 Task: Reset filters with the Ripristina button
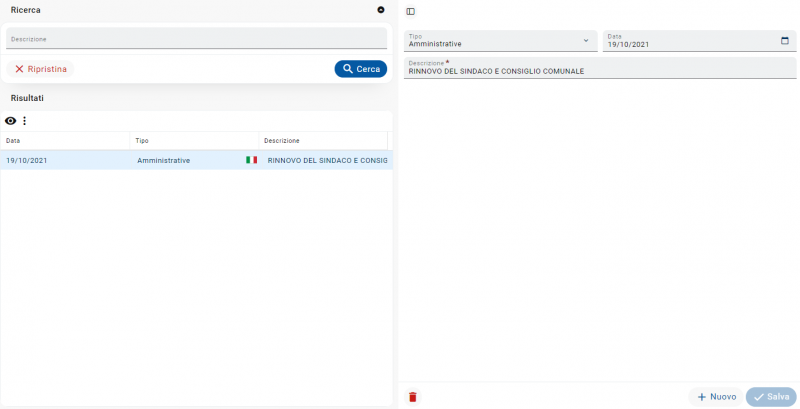click(x=40, y=69)
